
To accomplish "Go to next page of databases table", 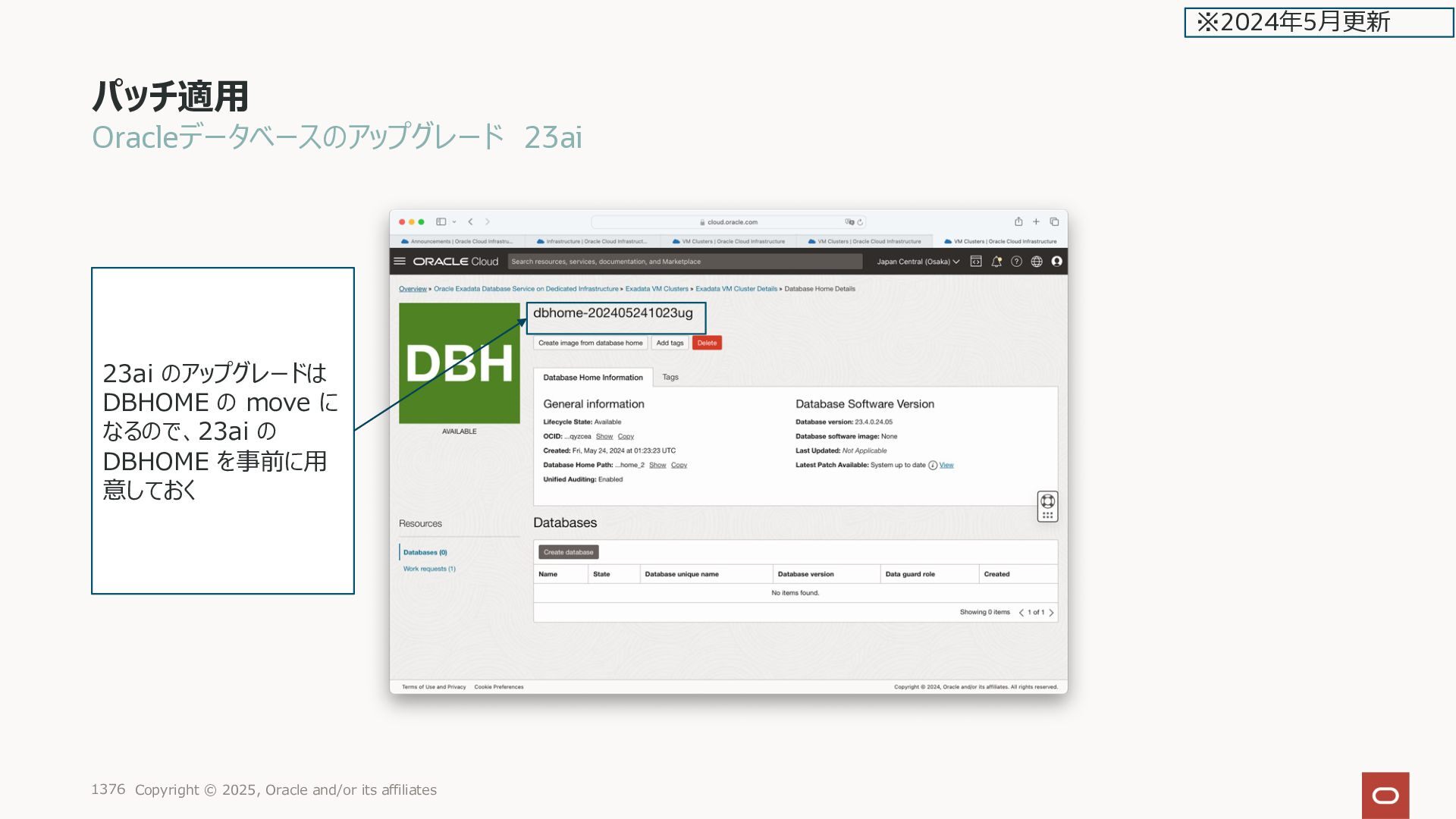I will [x=1051, y=613].
